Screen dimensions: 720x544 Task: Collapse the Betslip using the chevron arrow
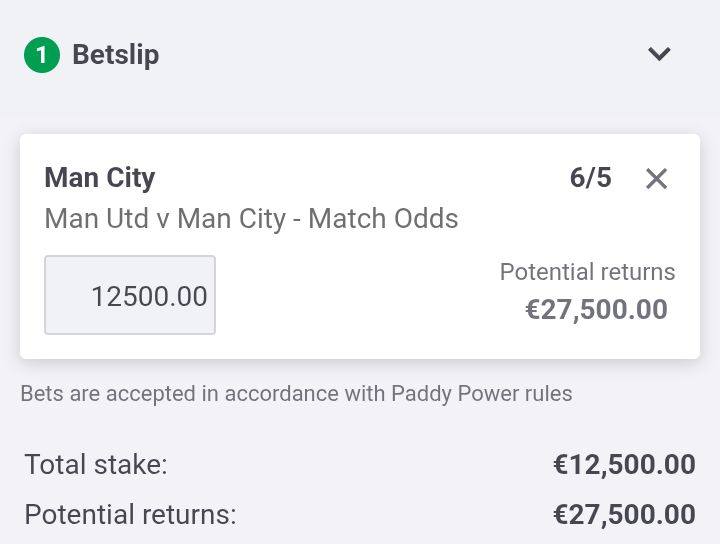pyautogui.click(x=659, y=54)
